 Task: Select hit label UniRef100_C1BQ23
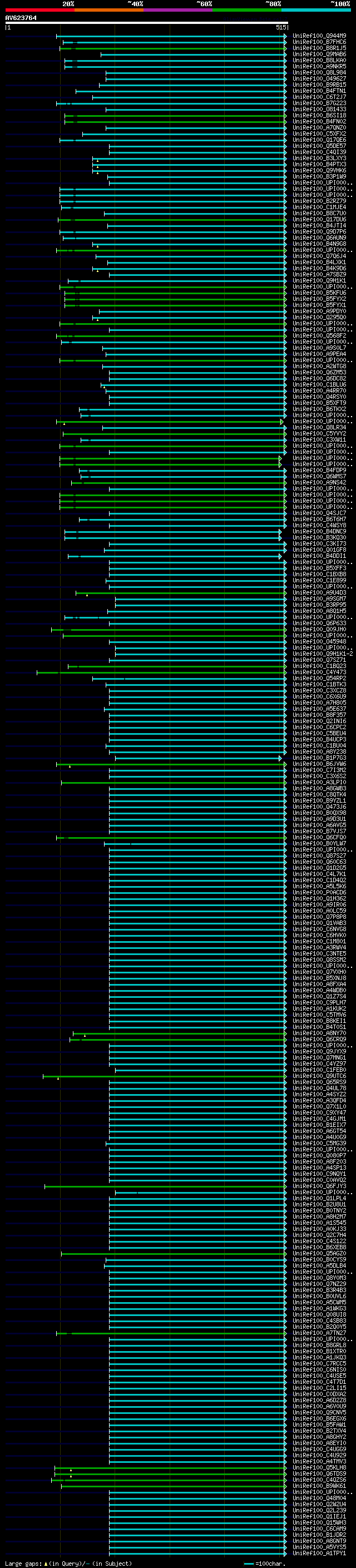click(319, 666)
